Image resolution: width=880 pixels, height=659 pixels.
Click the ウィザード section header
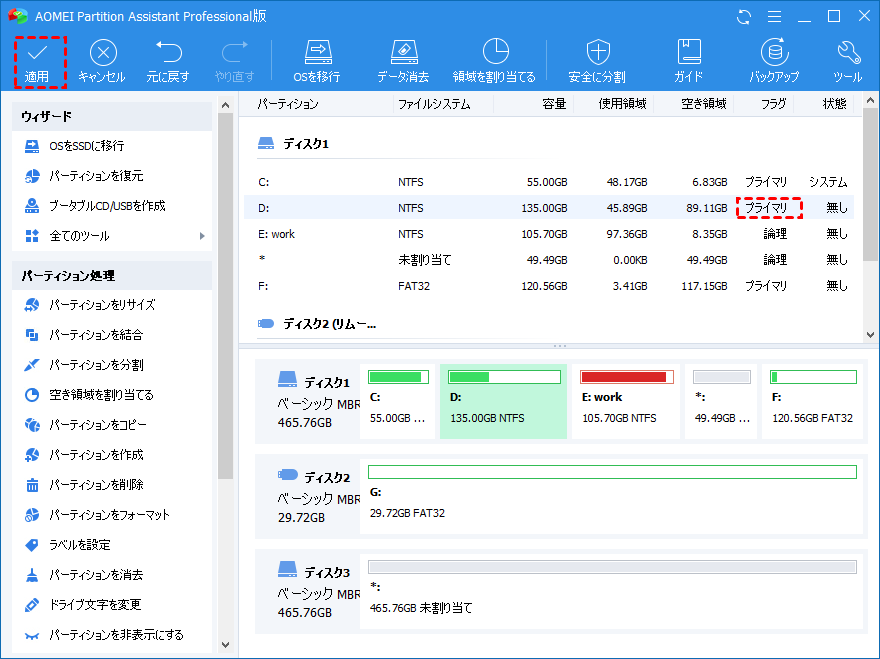[112, 116]
